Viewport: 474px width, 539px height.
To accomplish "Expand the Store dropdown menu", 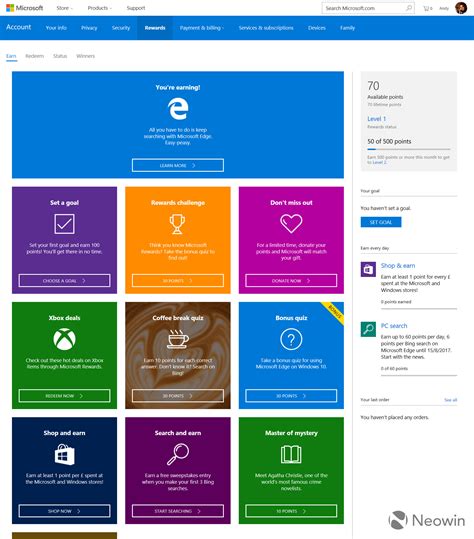I will click(x=65, y=8).
